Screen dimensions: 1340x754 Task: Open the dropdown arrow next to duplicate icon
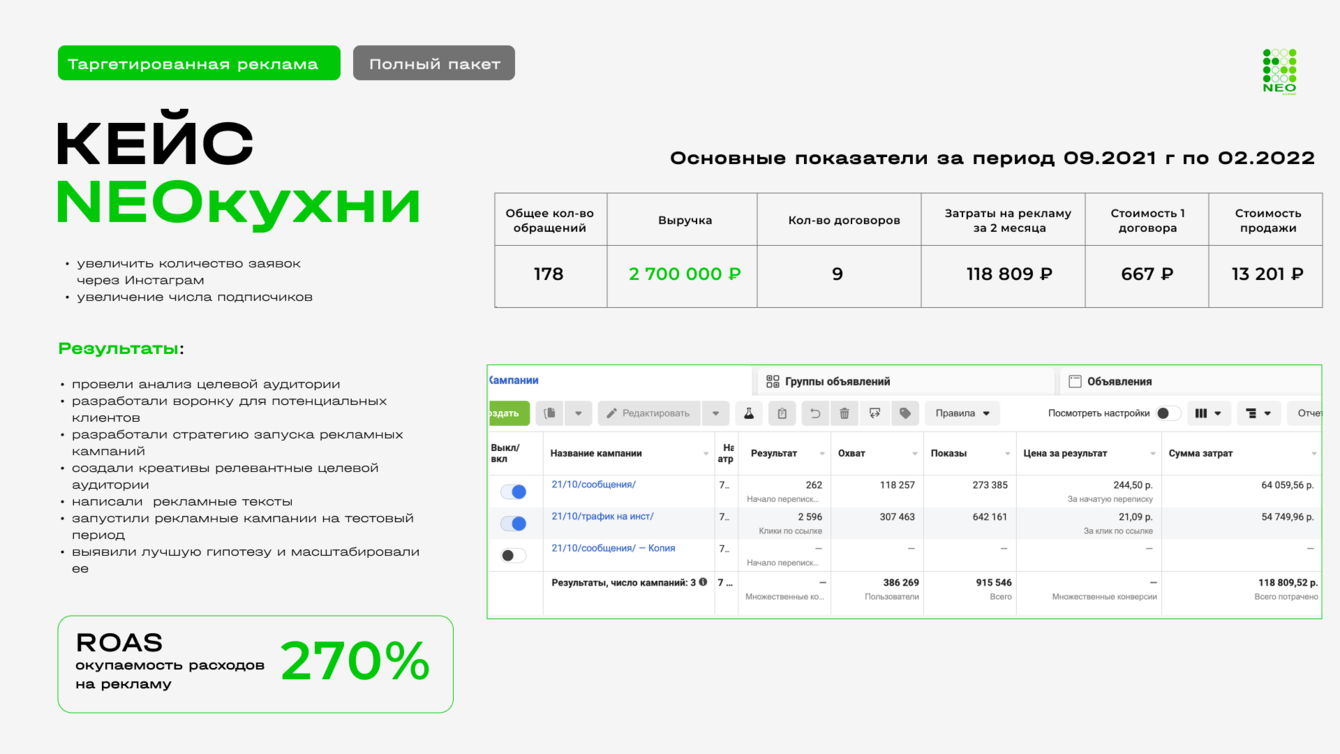578,413
